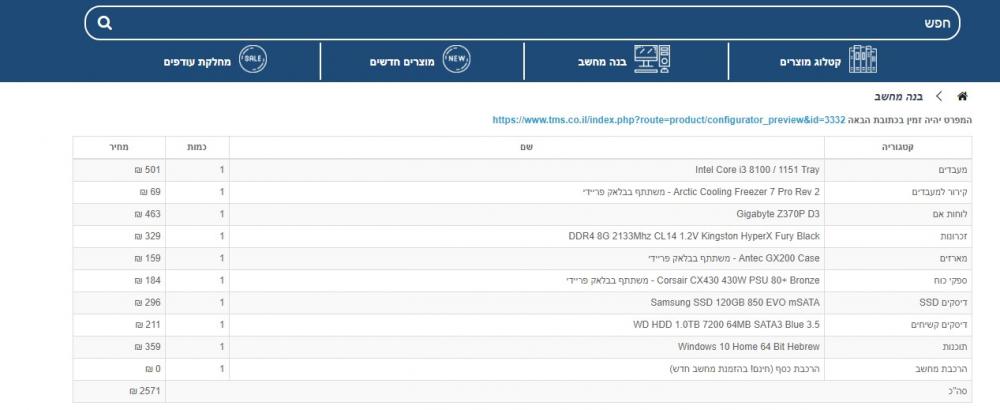Click quantity cell in Gigabyte Z370P row
This screenshot has height=410, width=1000.
197,214
